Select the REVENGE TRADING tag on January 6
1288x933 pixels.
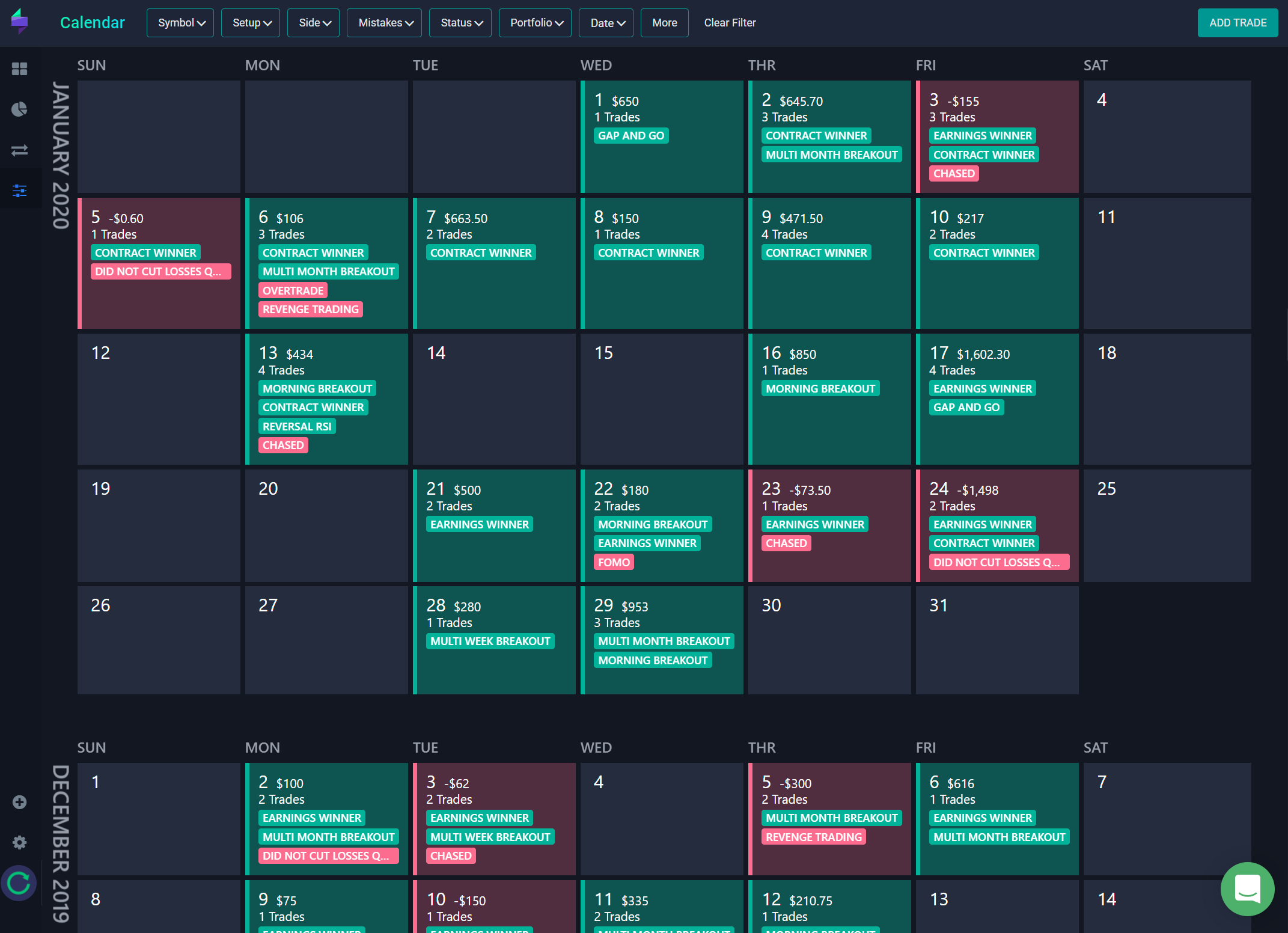pyautogui.click(x=311, y=310)
